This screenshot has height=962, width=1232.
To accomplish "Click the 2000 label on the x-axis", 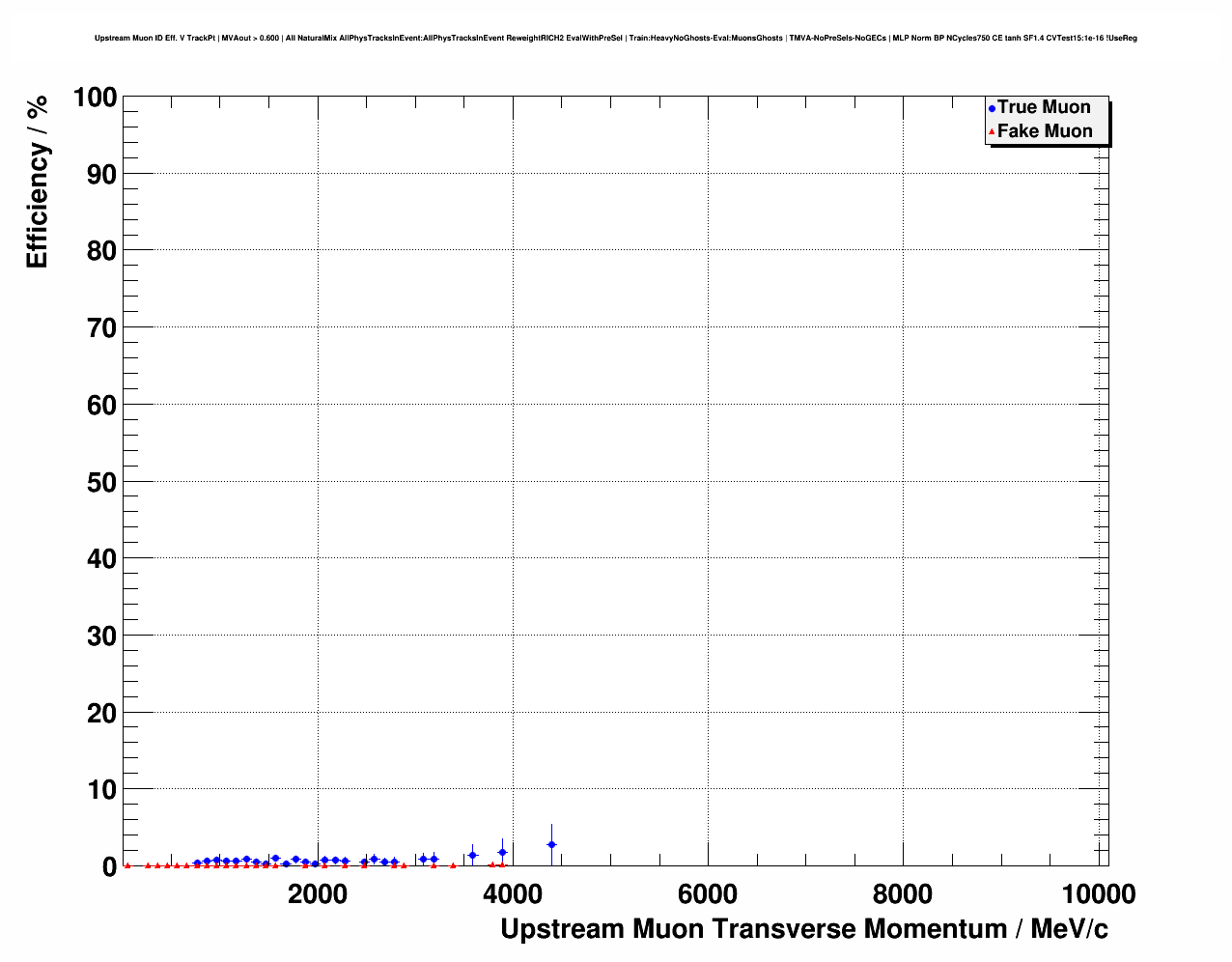I will tap(318, 894).
